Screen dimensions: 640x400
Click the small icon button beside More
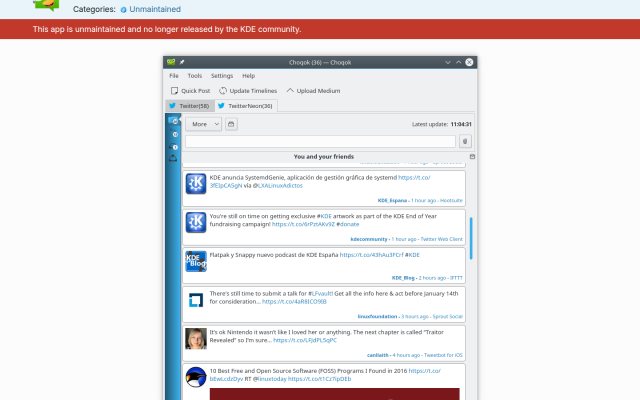coord(231,124)
